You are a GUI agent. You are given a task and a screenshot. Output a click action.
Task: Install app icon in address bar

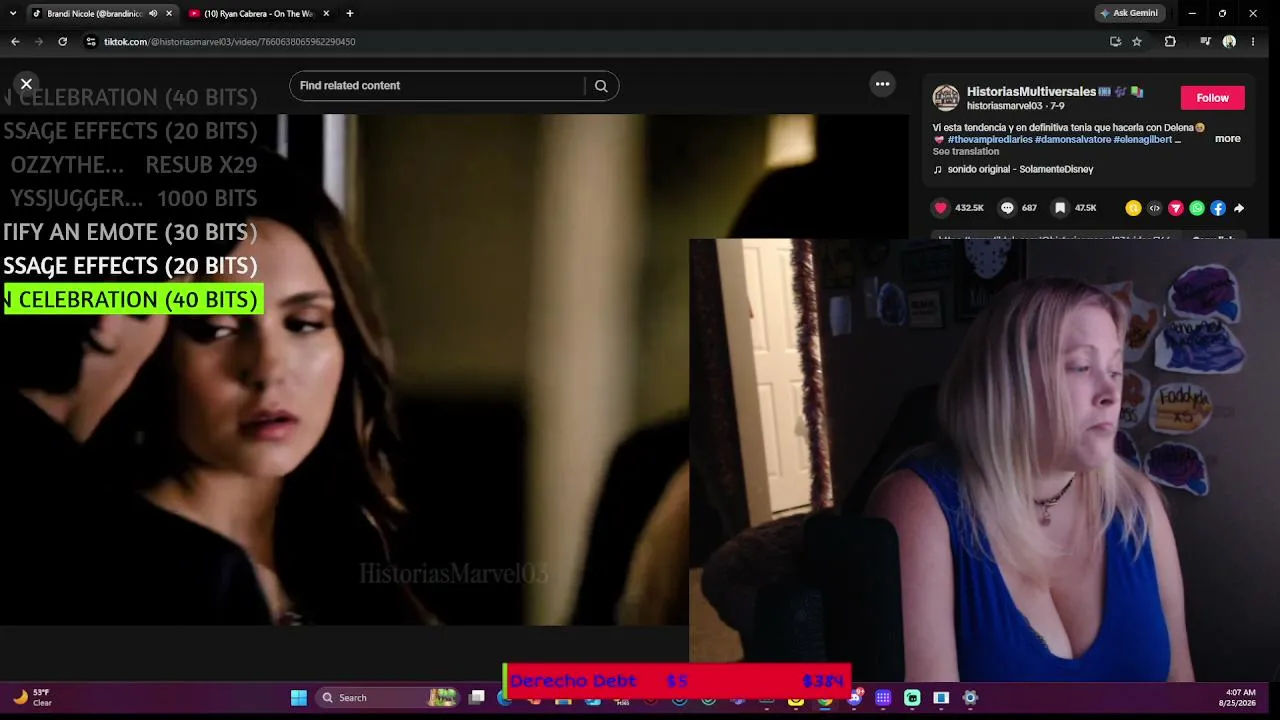1115,42
